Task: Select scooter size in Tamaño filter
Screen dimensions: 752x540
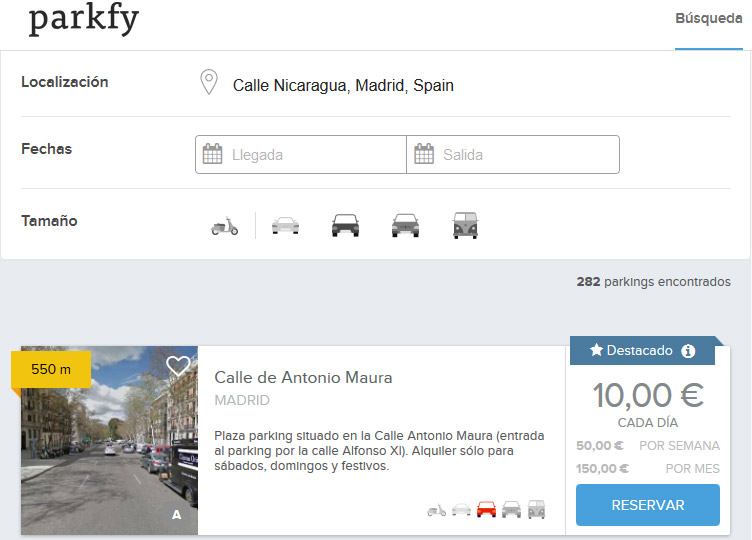Action: point(224,226)
